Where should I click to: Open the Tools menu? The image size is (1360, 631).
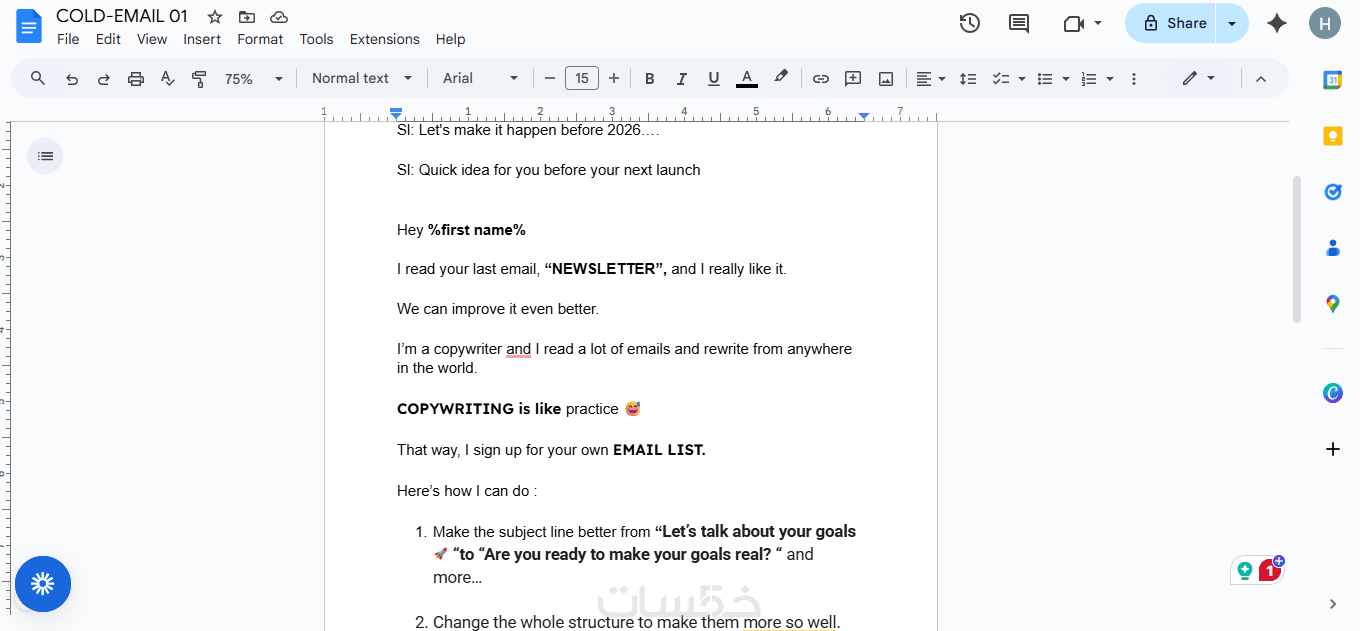coord(316,39)
